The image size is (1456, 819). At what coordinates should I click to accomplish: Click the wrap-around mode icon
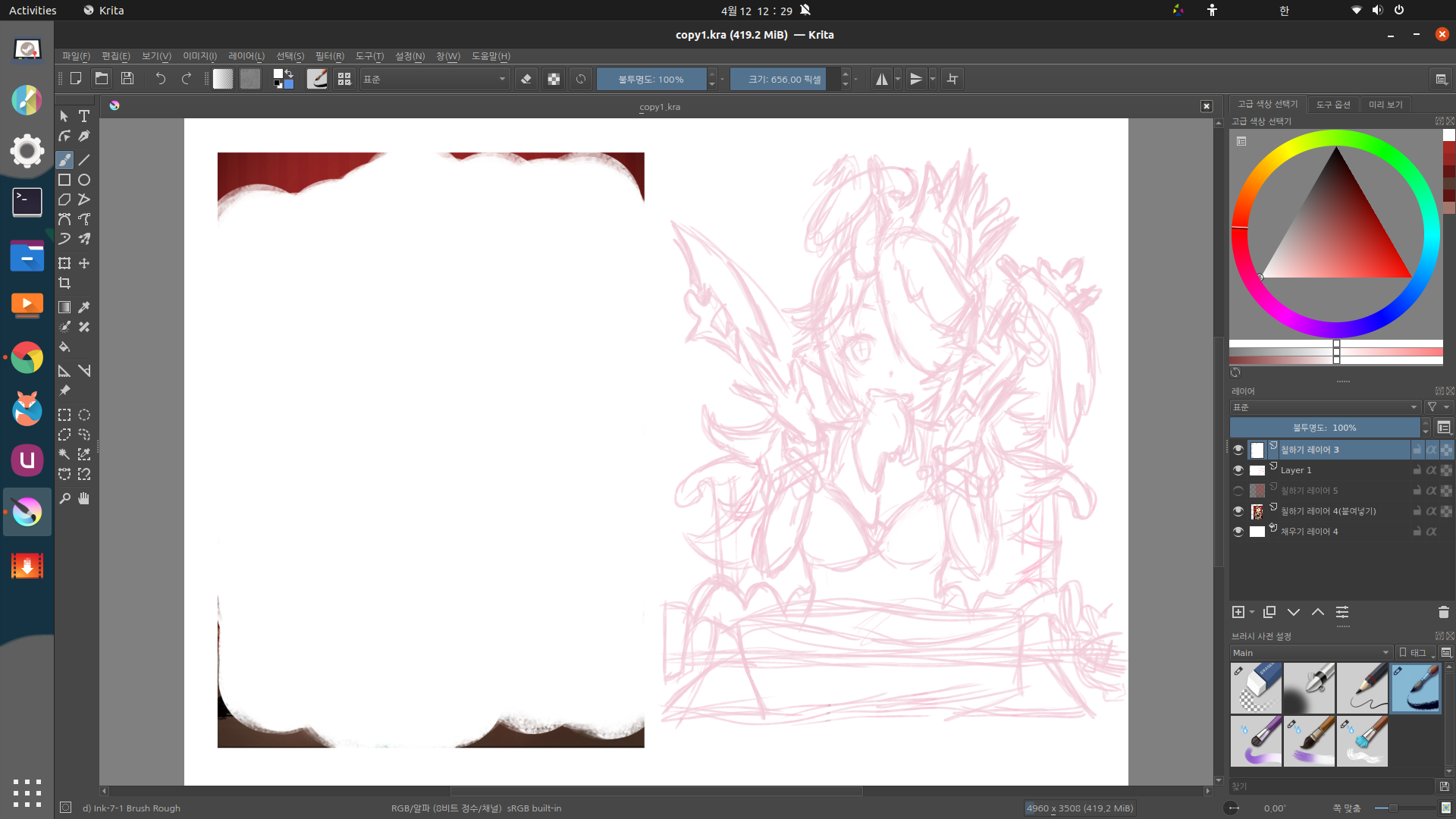pos(952,79)
